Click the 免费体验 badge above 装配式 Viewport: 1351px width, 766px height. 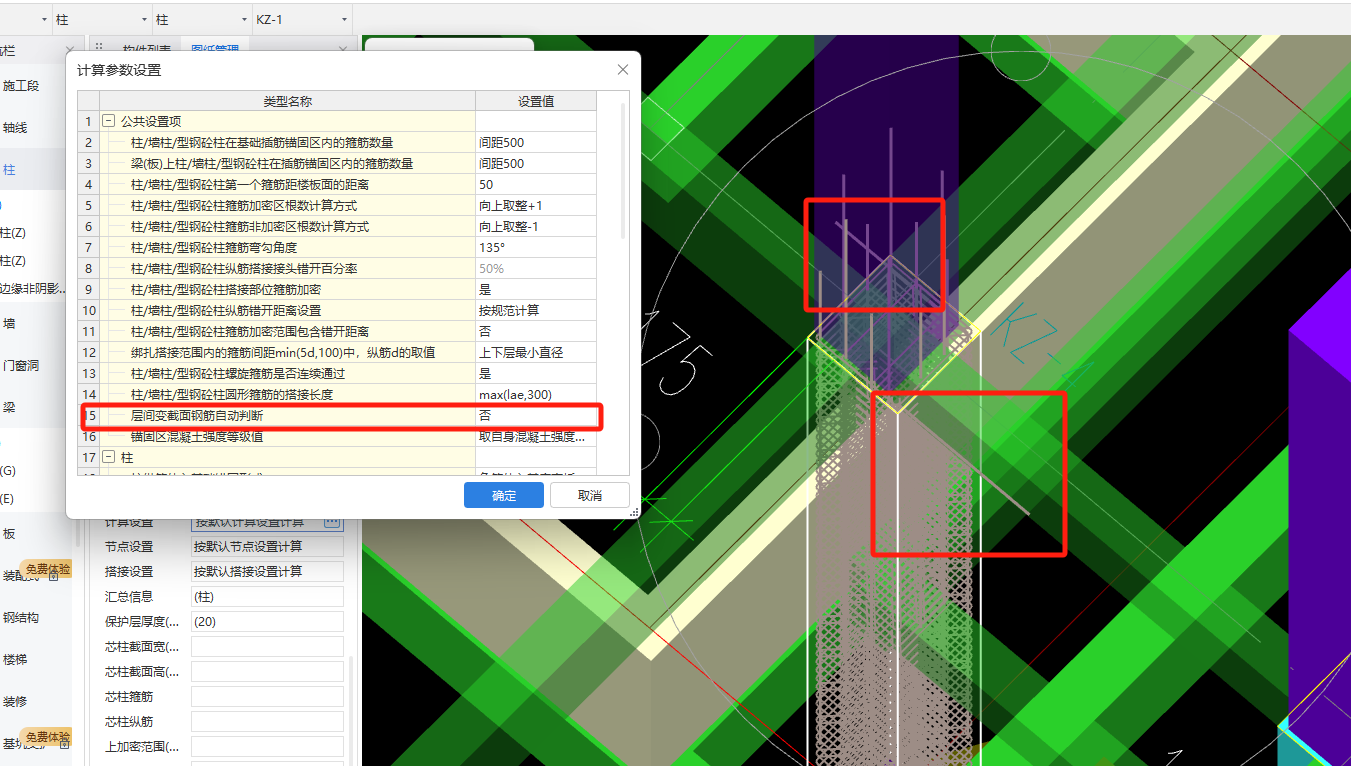point(47,569)
